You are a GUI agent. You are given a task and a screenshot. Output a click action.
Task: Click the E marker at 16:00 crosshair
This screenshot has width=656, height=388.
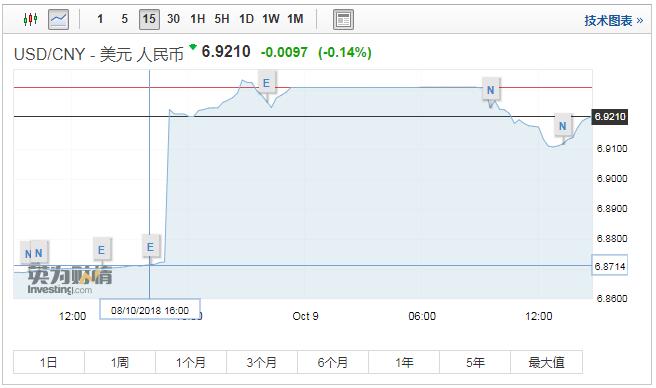pyautogui.click(x=150, y=247)
